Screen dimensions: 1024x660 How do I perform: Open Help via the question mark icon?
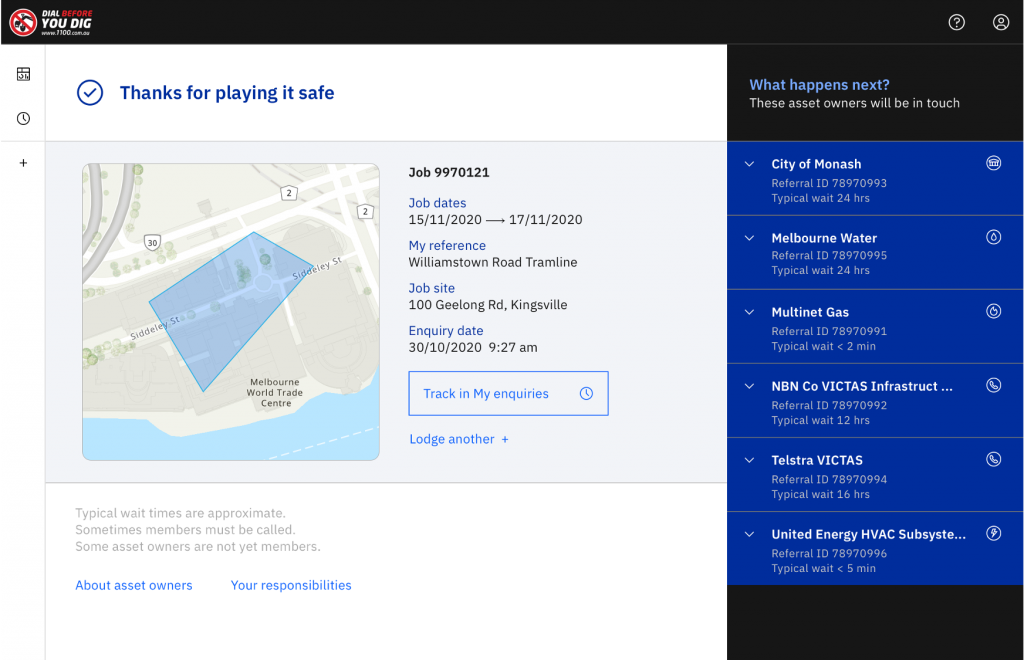[956, 21]
